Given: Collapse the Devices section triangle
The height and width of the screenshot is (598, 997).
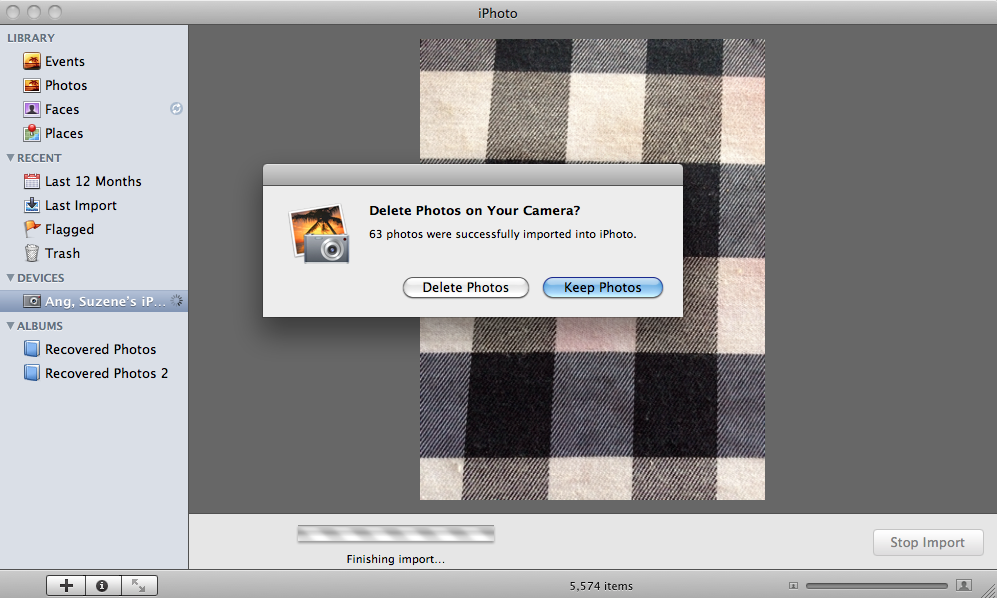Looking at the screenshot, I should tap(10, 278).
